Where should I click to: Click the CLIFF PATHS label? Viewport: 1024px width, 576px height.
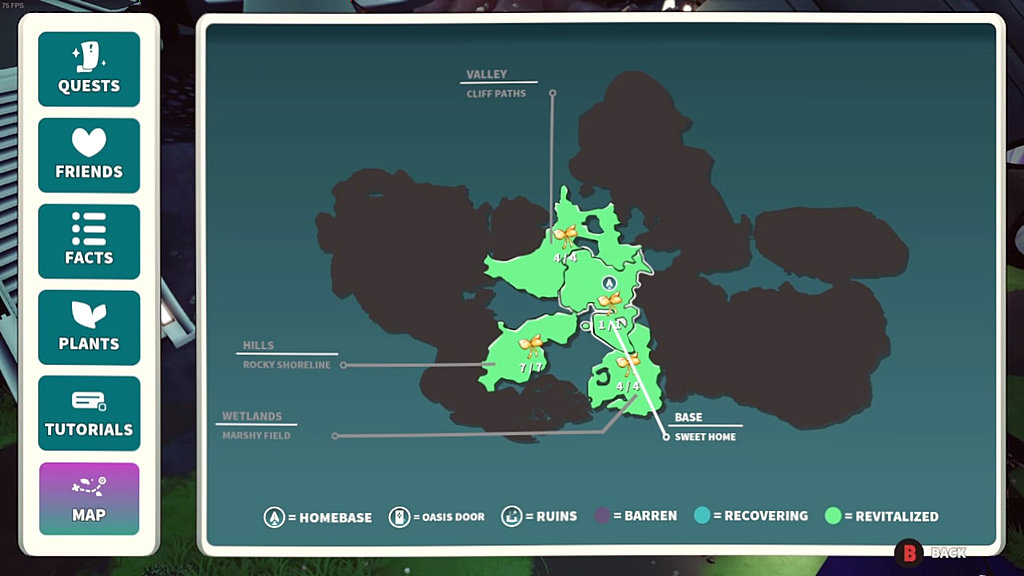coord(496,93)
